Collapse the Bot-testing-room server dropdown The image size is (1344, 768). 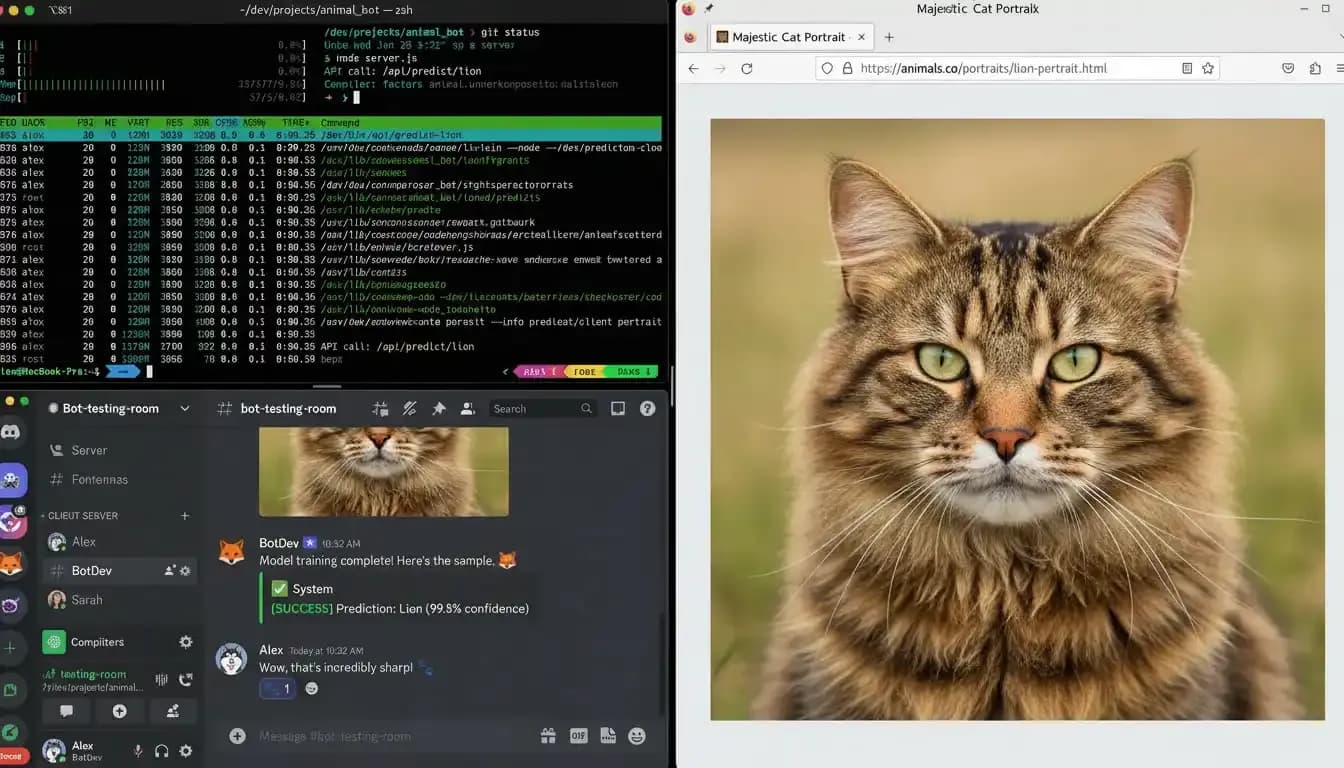point(184,408)
